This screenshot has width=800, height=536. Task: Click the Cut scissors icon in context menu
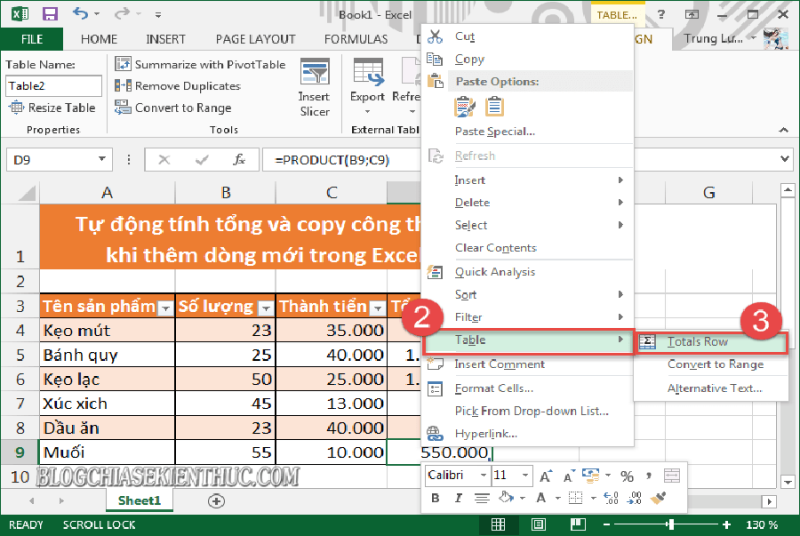(435, 37)
